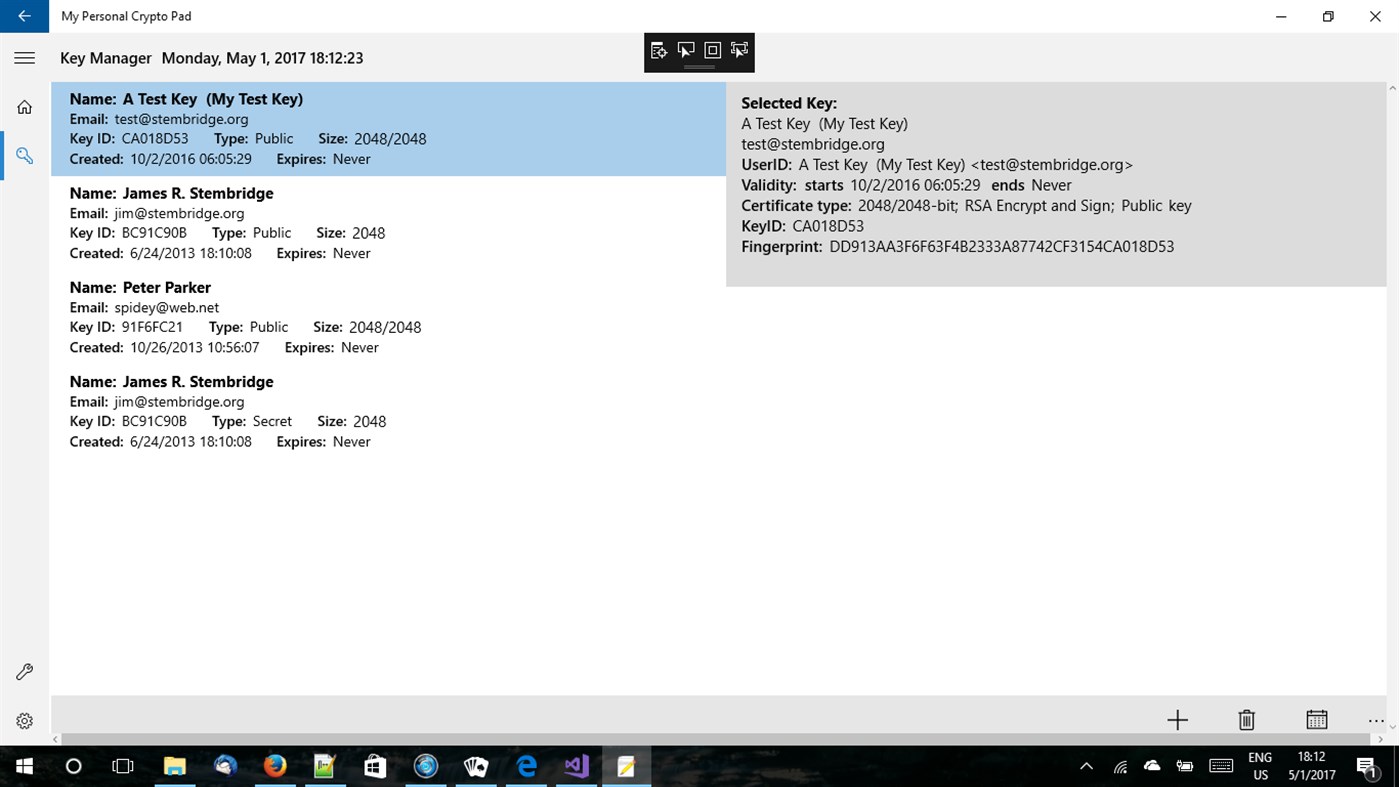Collapse the command bar with chevron

[x=1391, y=727]
